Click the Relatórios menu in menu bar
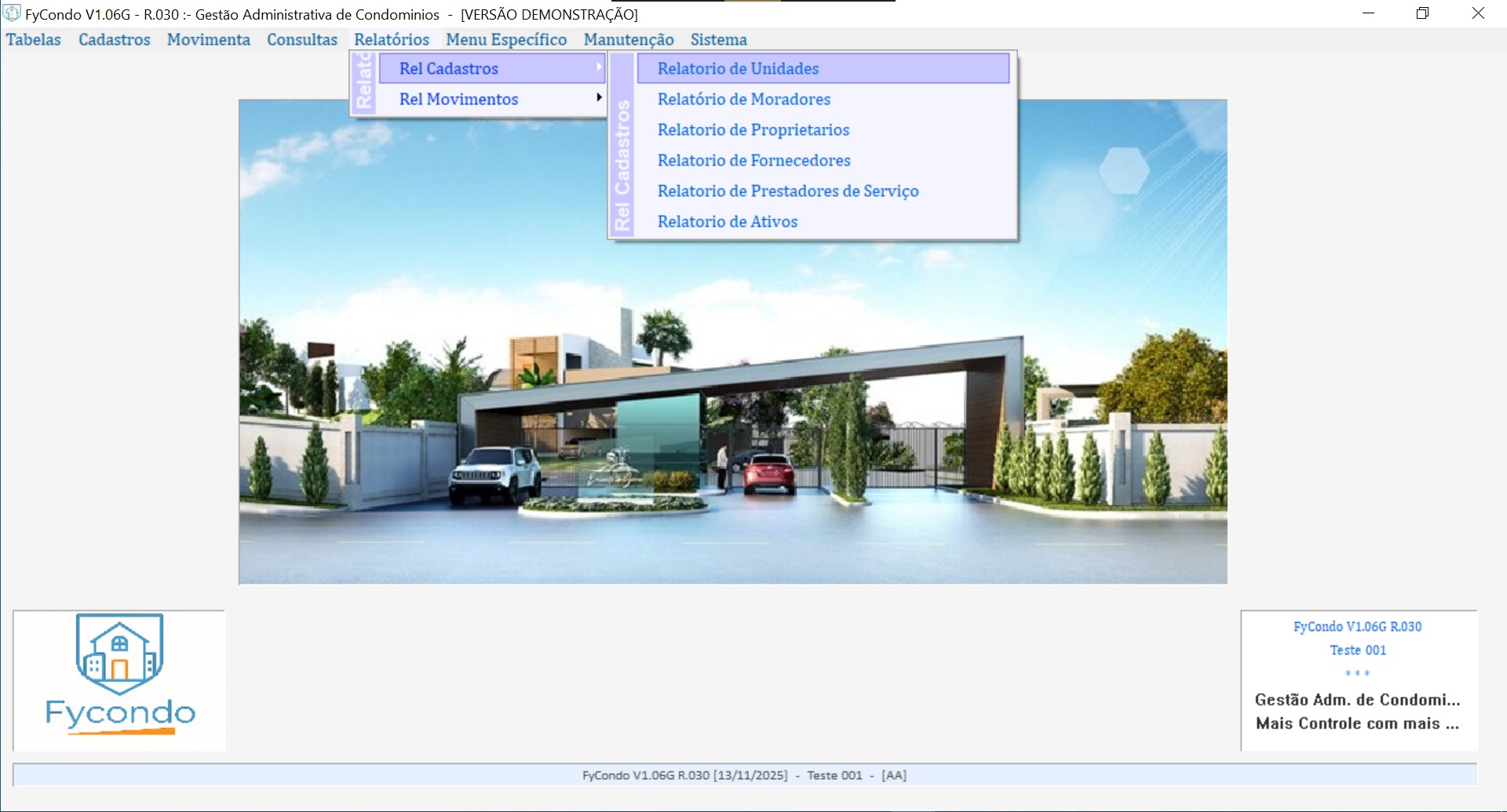The height and width of the screenshot is (812, 1507). [x=391, y=39]
